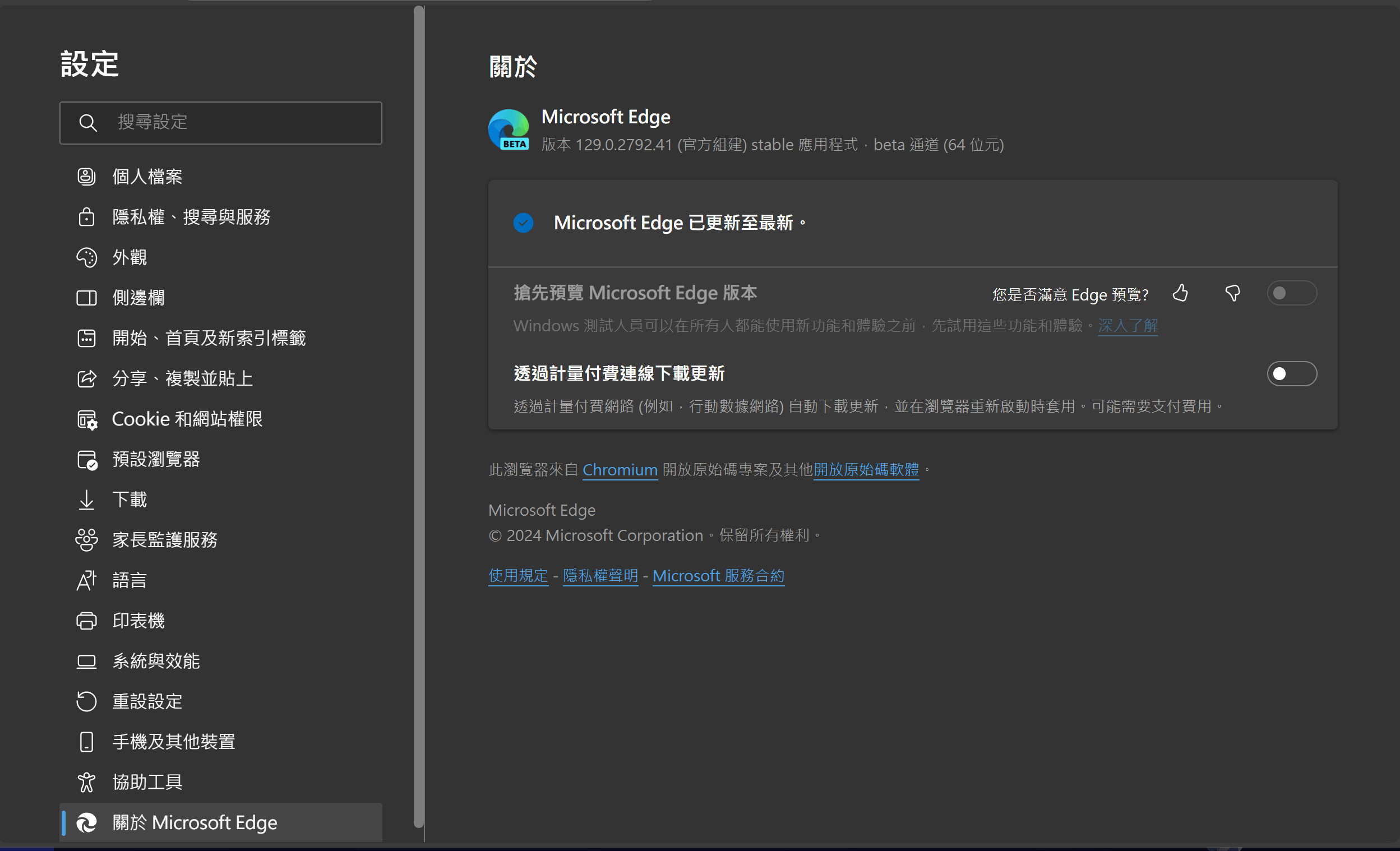The width and height of the screenshot is (1400, 851).
Task: Open the Chromium link
Action: (x=620, y=470)
